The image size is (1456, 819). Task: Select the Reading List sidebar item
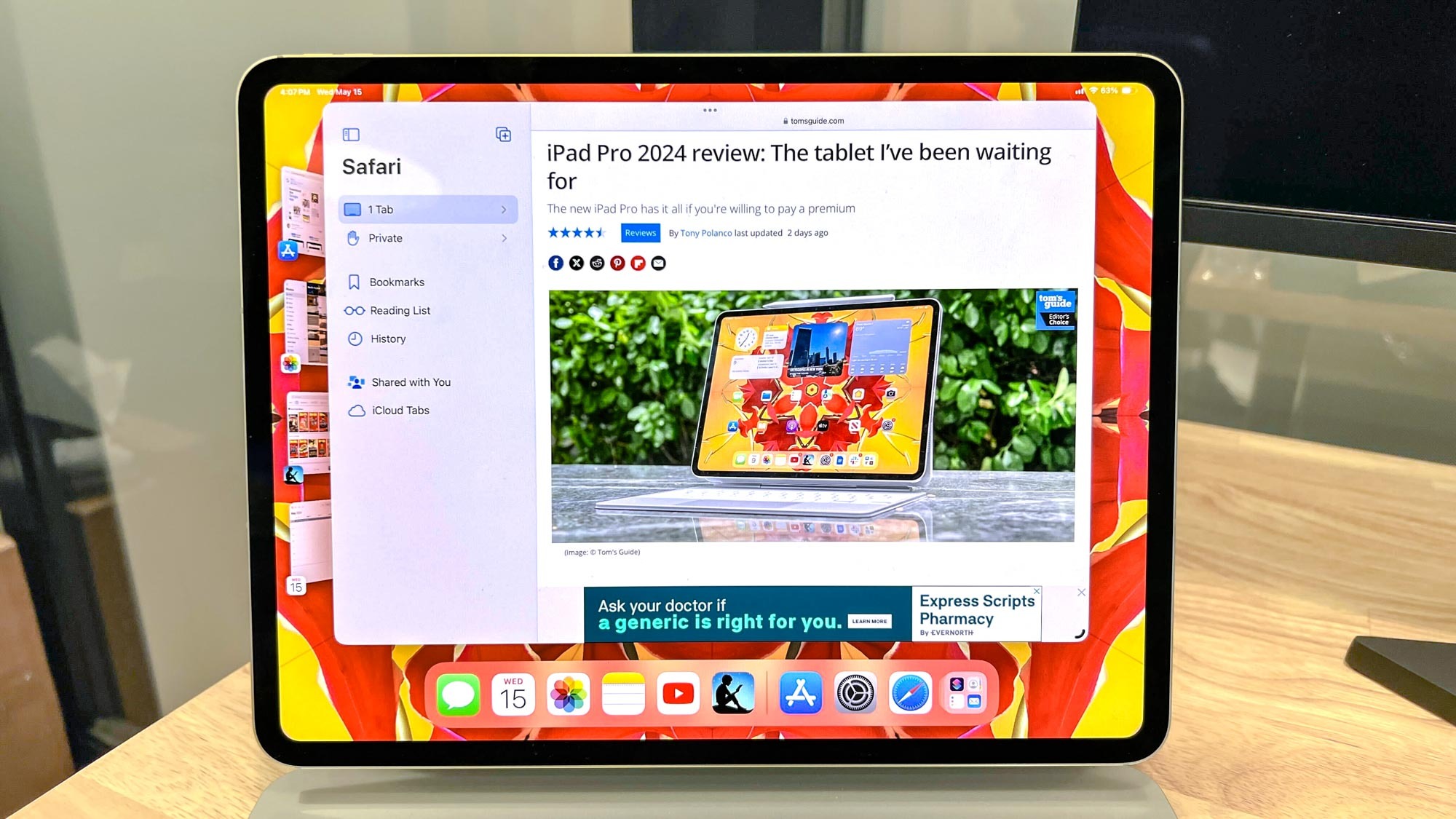pos(399,310)
